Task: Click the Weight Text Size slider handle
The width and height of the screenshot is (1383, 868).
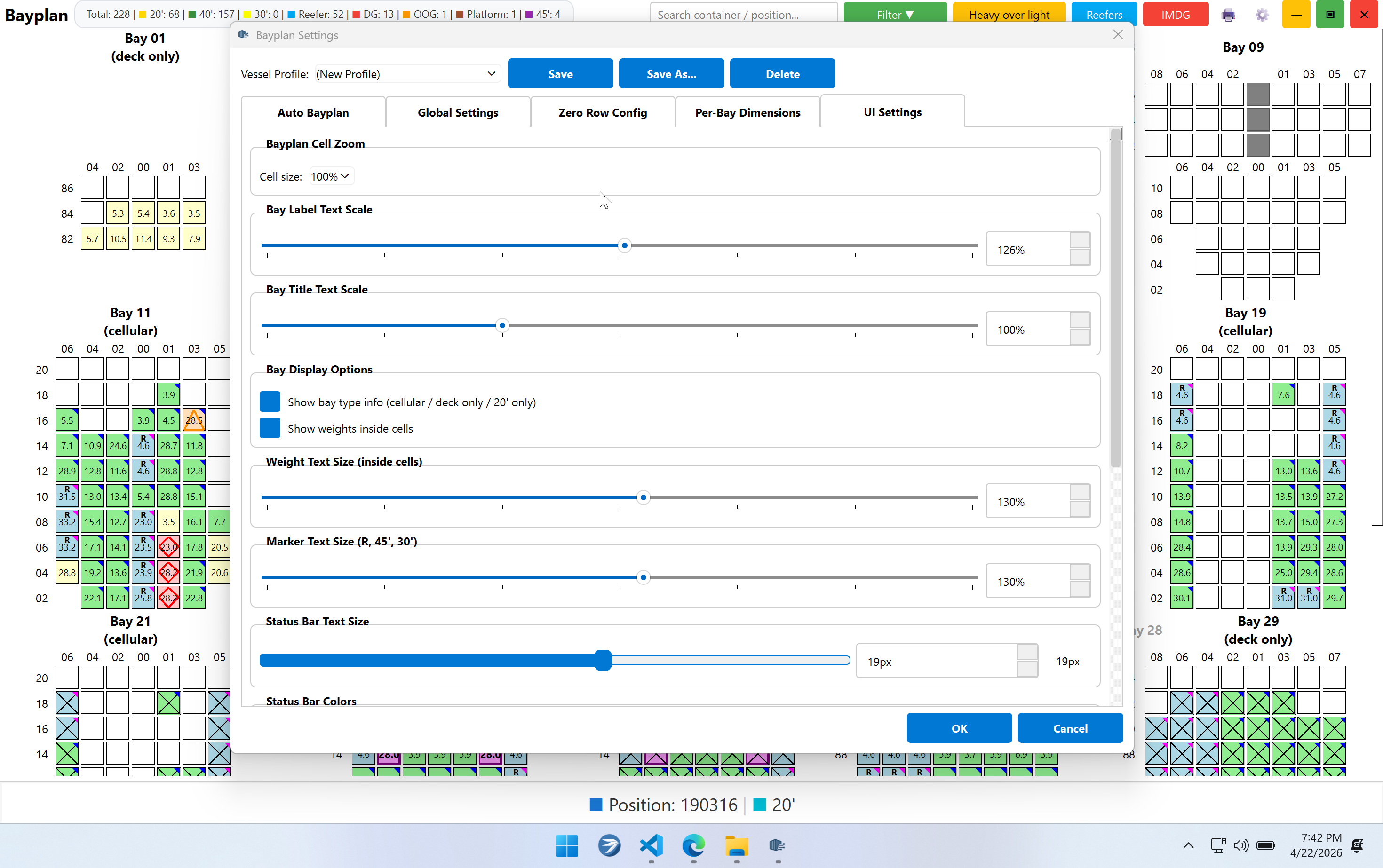Action: click(643, 497)
